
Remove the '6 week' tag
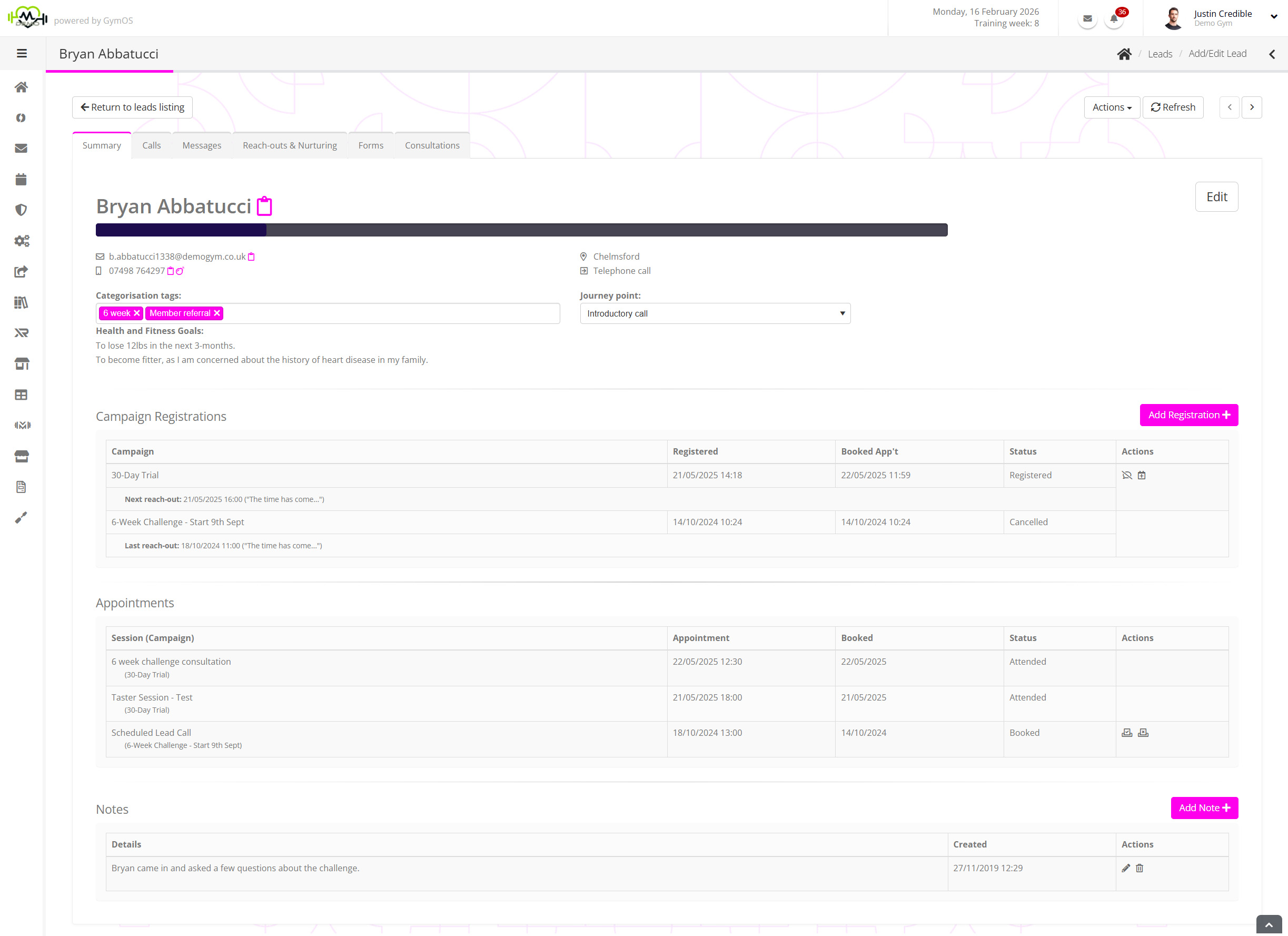[137, 313]
